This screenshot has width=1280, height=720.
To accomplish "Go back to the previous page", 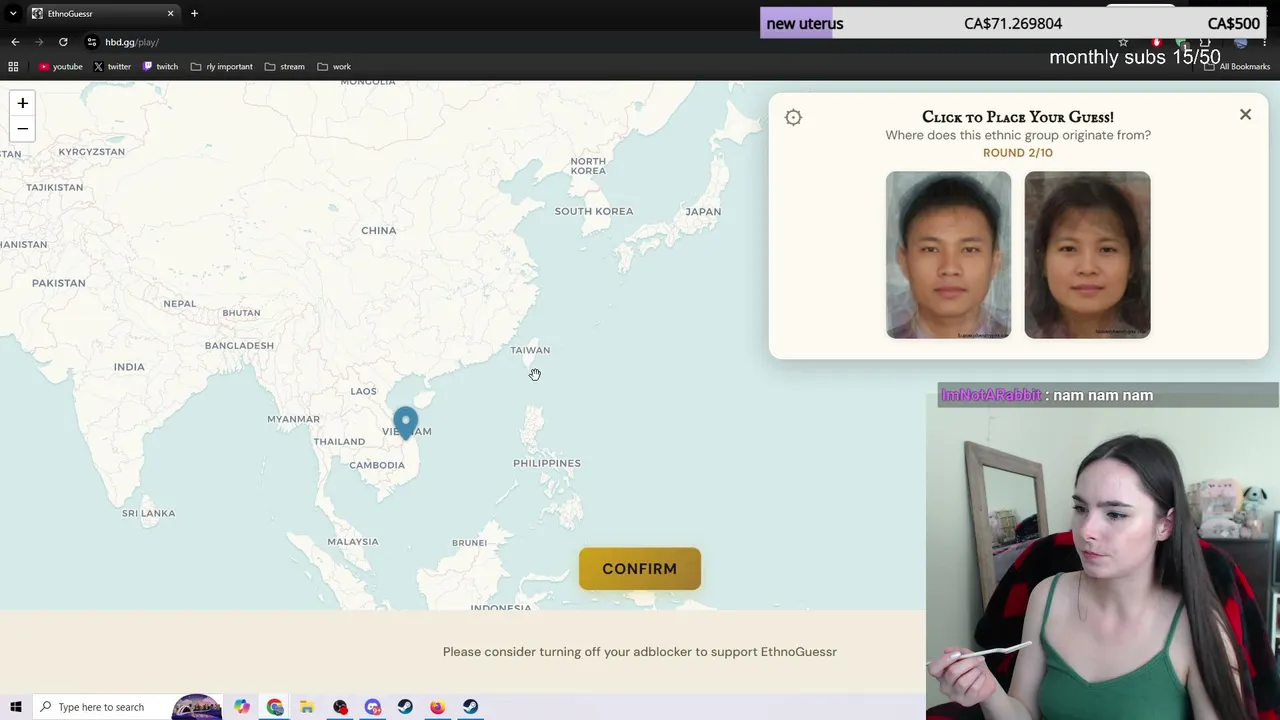I will tap(15, 42).
